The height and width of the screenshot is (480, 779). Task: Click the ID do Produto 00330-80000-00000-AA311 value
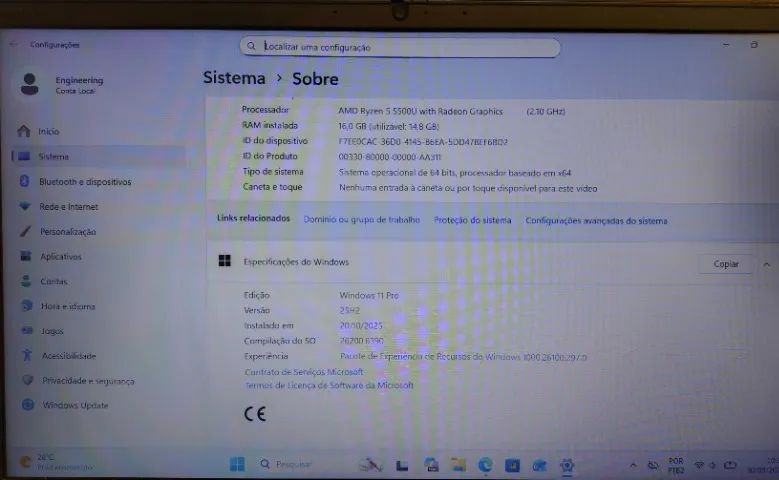pyautogui.click(x=390, y=157)
